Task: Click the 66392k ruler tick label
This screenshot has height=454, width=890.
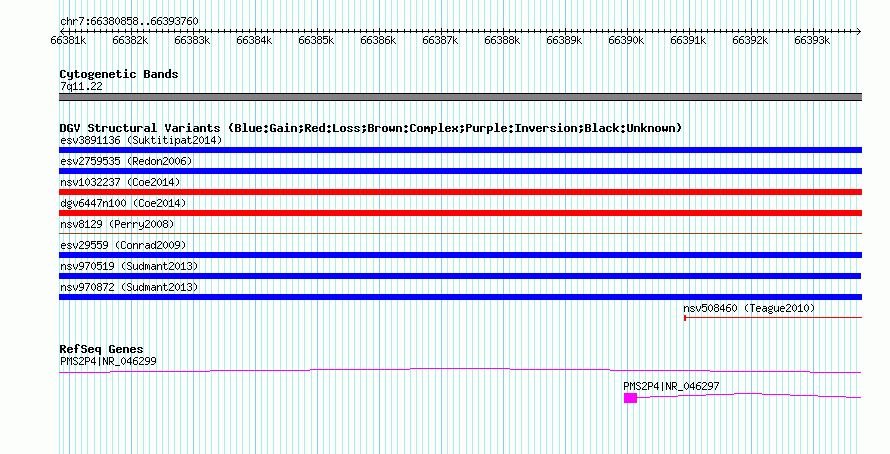Action: click(x=750, y=41)
